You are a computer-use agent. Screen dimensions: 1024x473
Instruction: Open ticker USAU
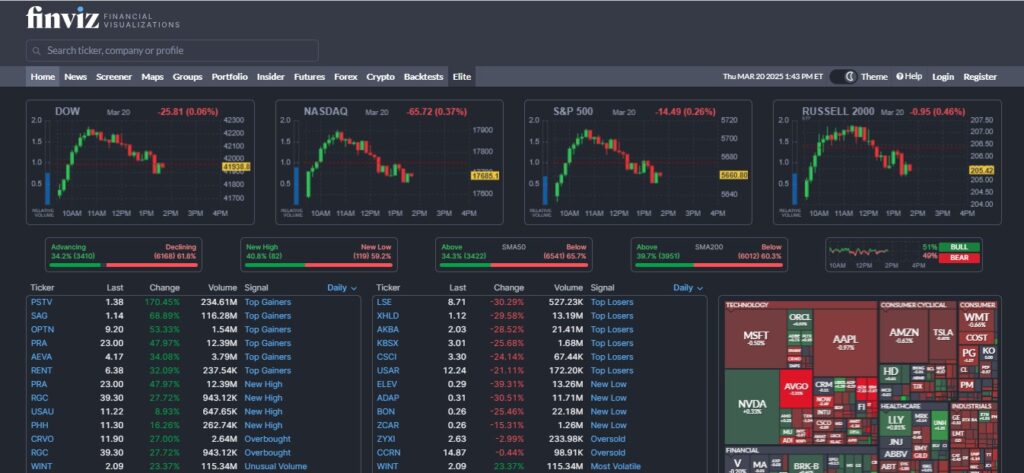point(42,412)
